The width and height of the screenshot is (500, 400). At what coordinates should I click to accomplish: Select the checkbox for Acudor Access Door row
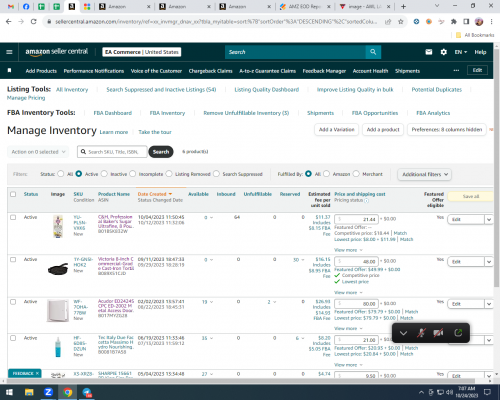[13, 302]
